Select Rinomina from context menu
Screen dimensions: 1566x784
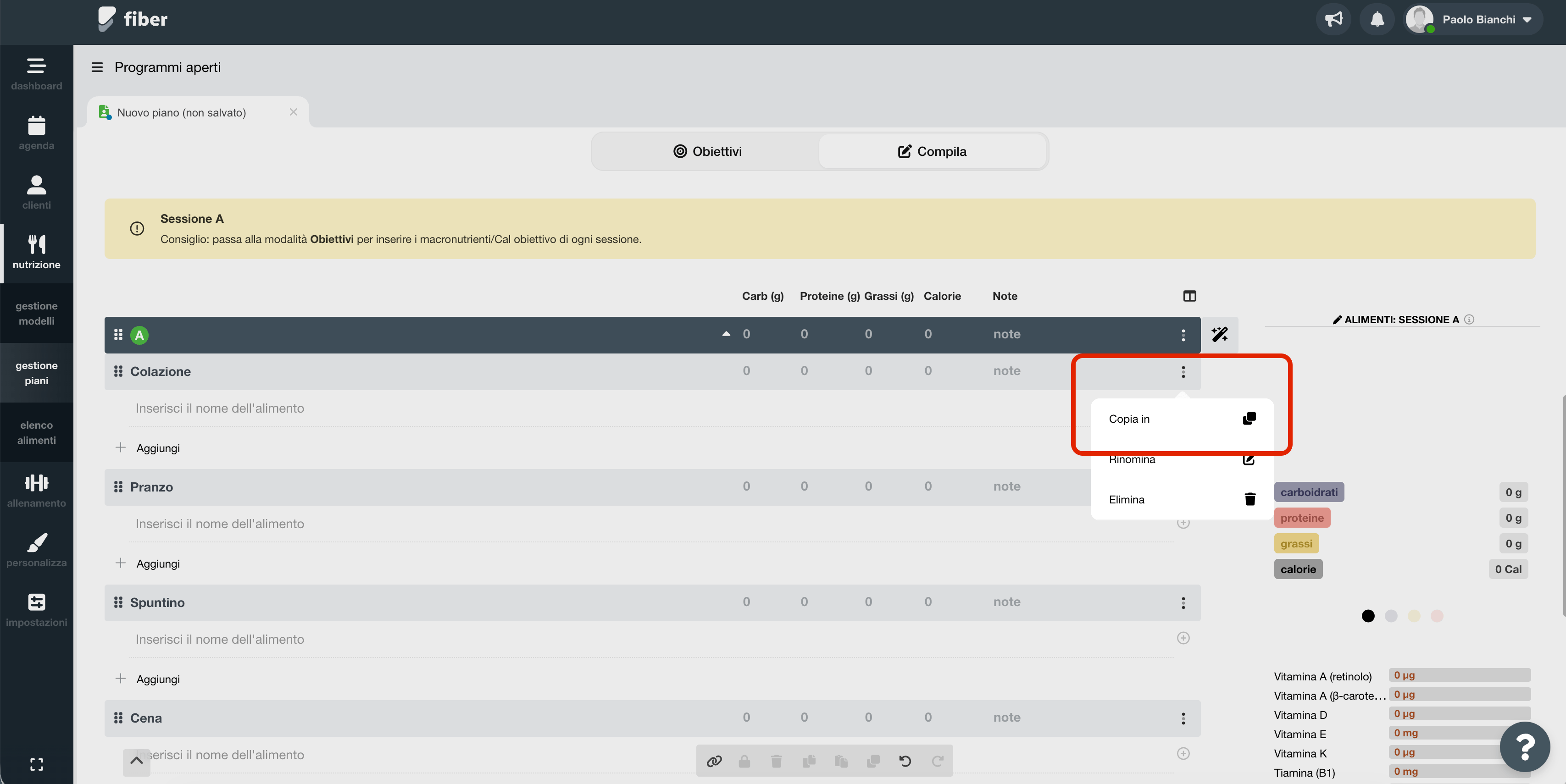pos(1182,459)
